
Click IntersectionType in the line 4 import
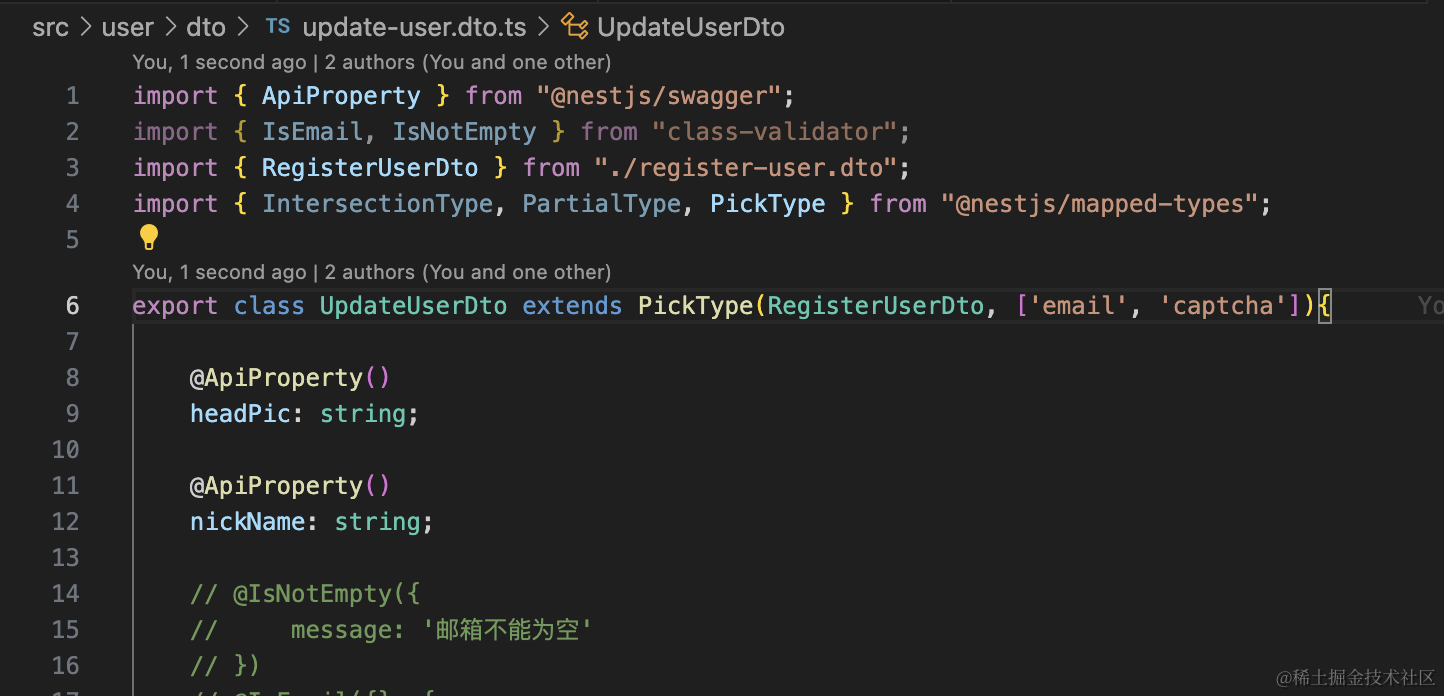(x=377, y=204)
